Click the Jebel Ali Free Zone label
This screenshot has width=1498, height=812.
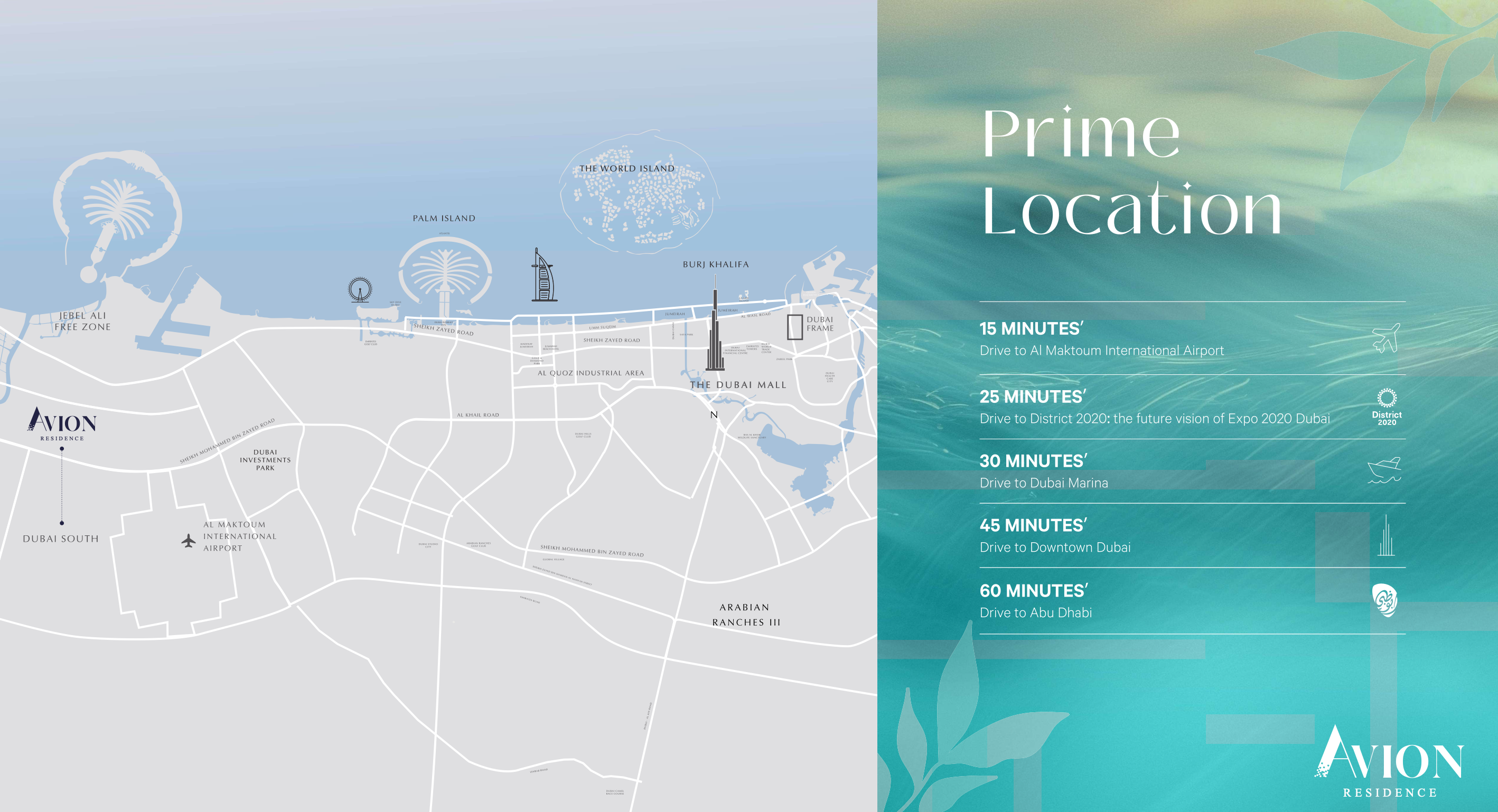point(82,322)
